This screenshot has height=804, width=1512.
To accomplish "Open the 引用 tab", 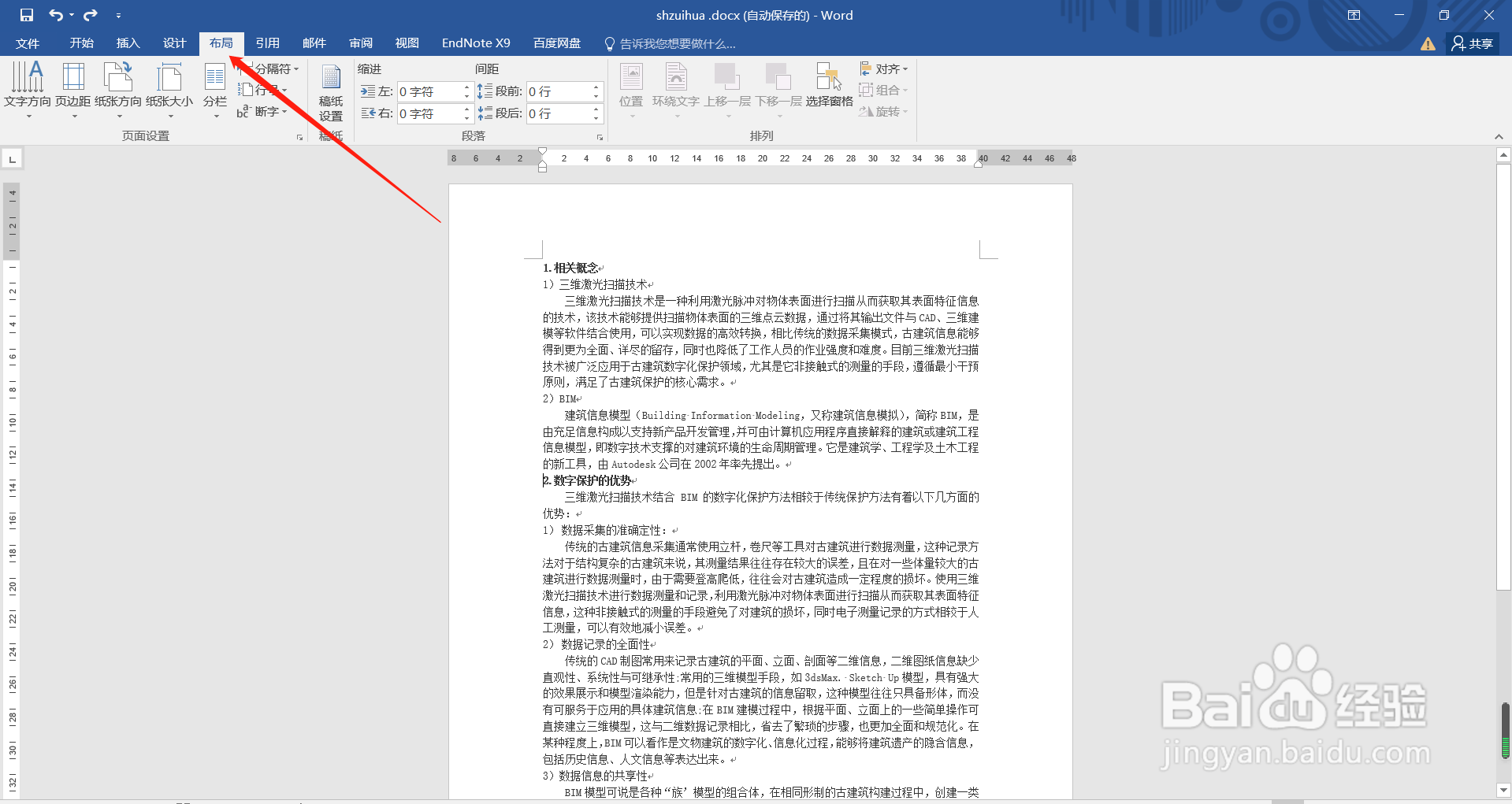I will coord(268,43).
